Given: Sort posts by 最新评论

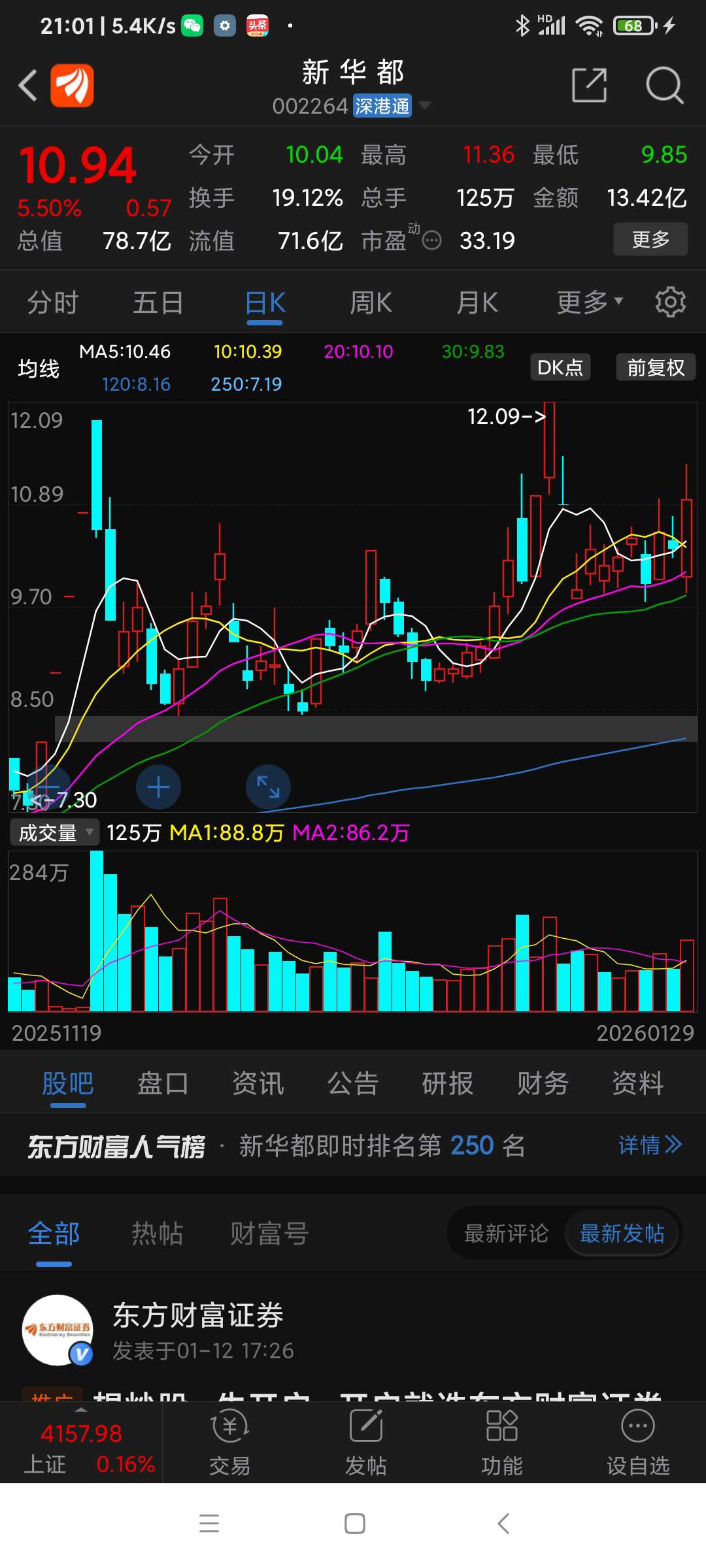Looking at the screenshot, I should pos(506,1233).
